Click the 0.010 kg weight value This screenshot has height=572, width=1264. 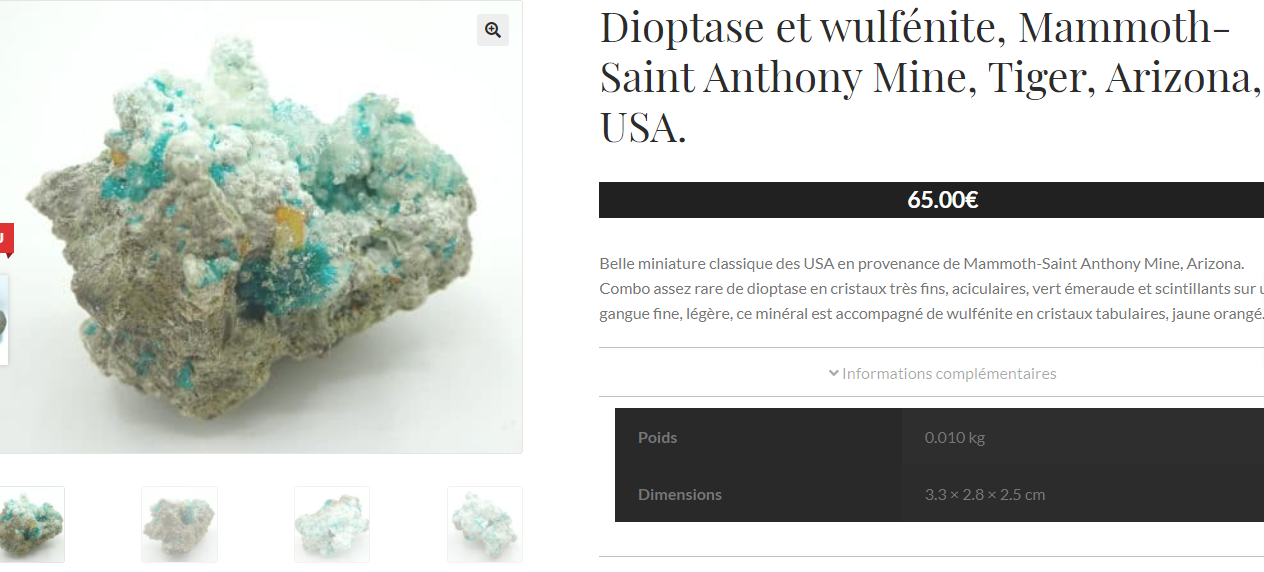pyautogui.click(x=955, y=437)
